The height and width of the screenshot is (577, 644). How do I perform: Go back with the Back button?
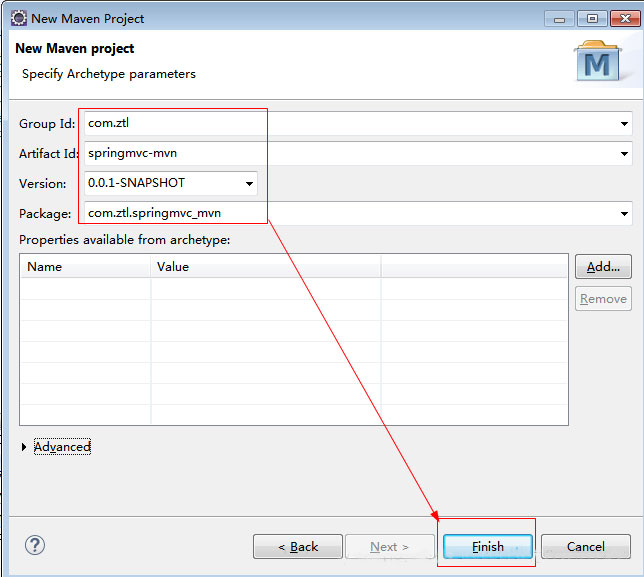point(298,547)
